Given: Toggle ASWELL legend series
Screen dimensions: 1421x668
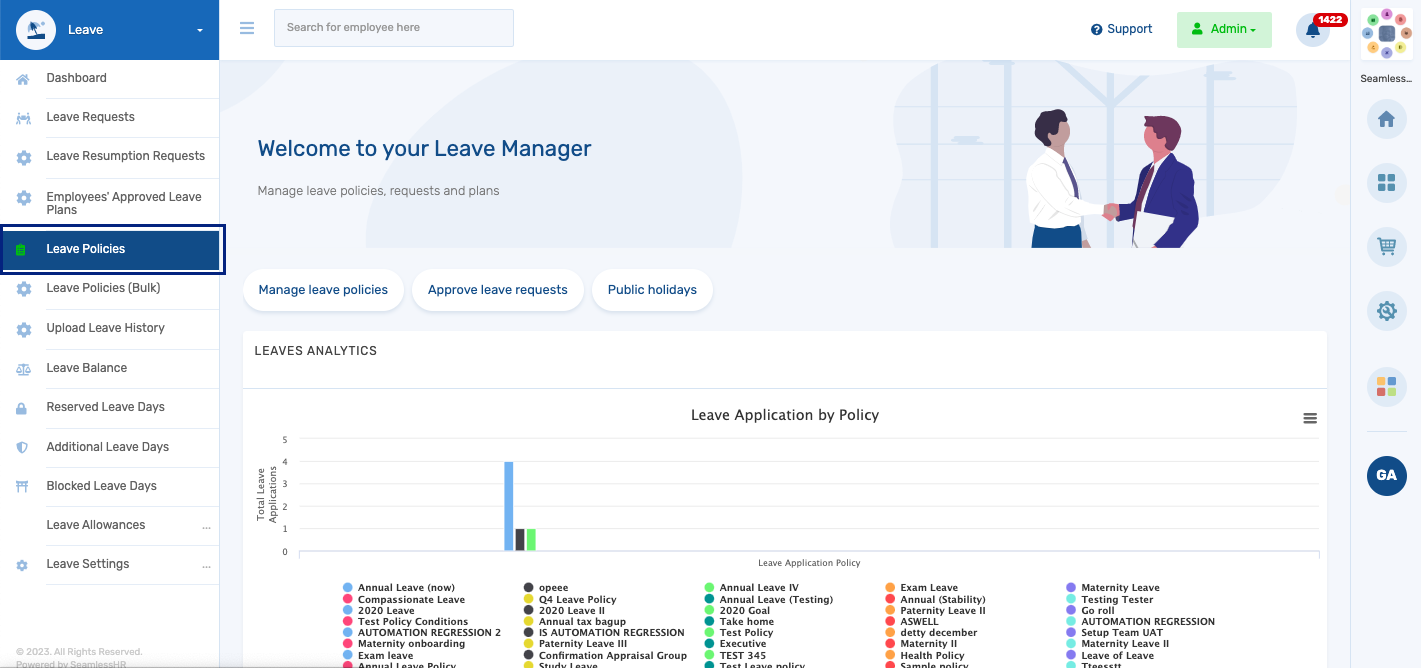Looking at the screenshot, I should (912, 622).
